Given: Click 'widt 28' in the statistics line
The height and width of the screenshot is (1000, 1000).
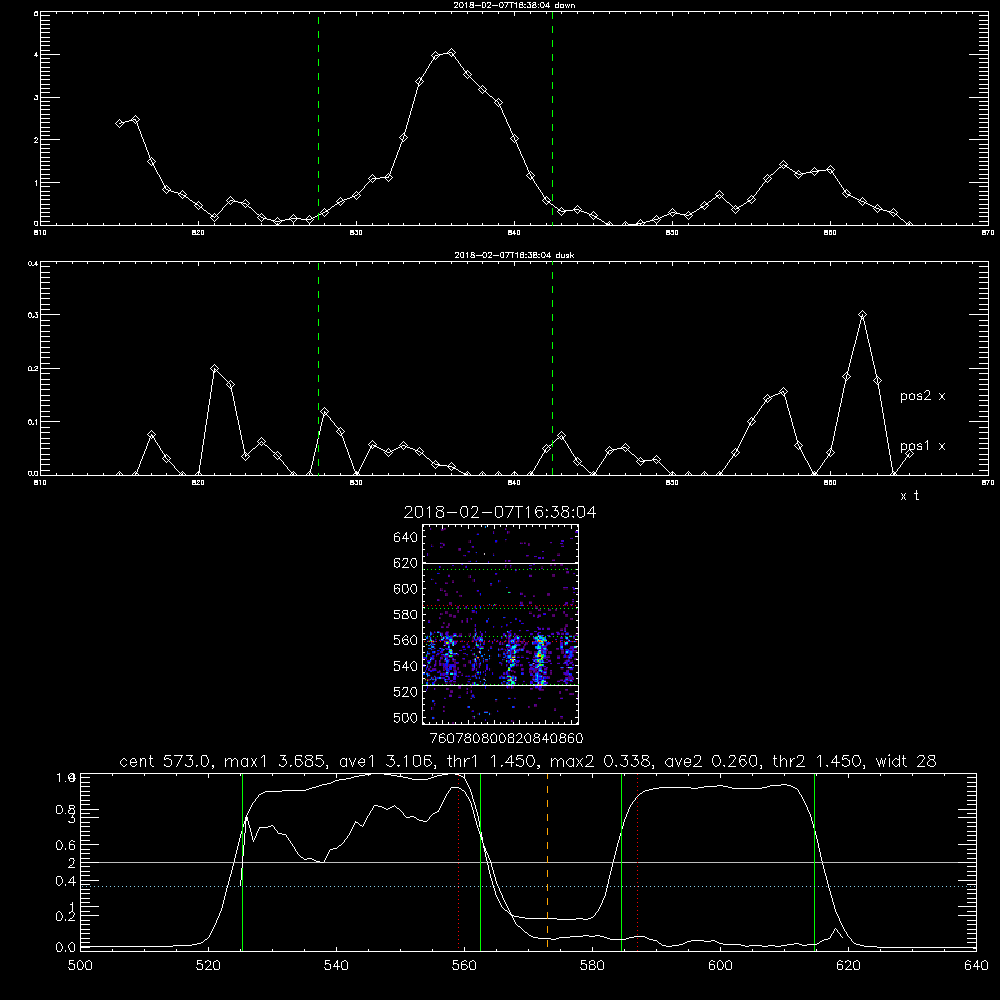Looking at the screenshot, I should click(908, 761).
